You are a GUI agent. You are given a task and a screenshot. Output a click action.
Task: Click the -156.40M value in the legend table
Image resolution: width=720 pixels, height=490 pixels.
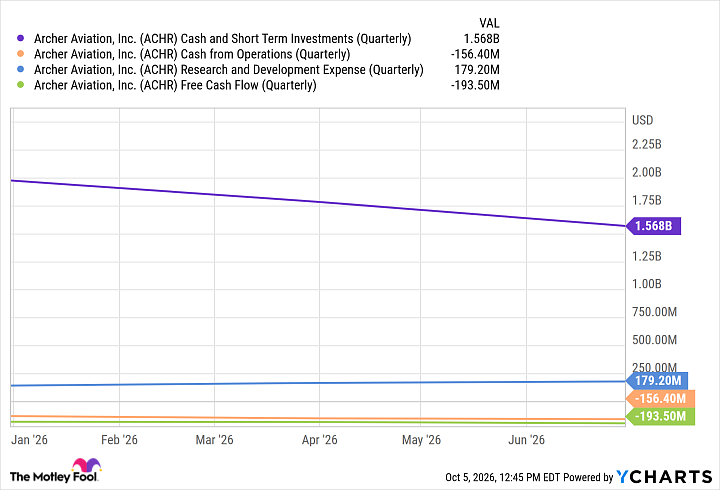(475, 54)
